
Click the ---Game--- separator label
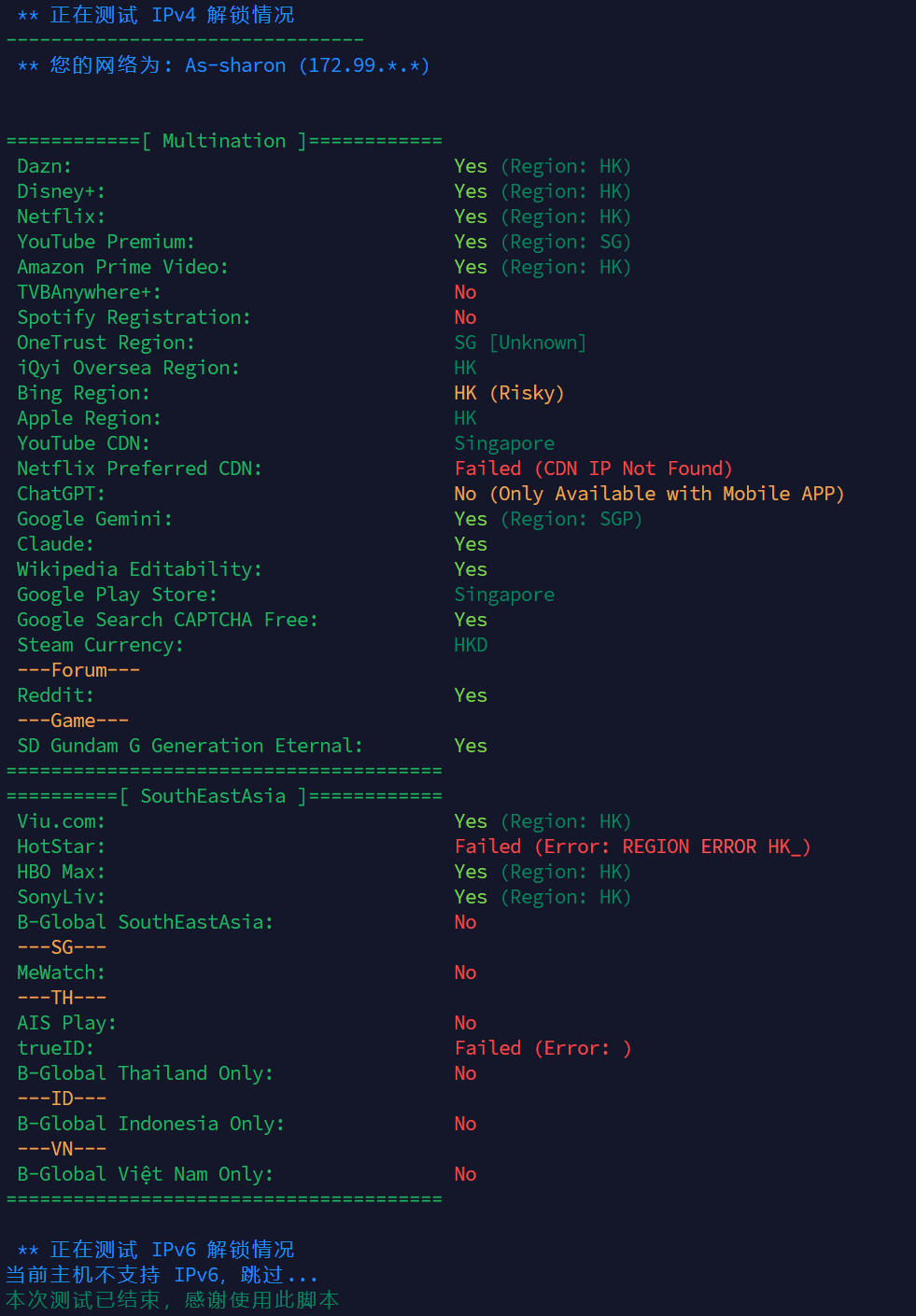point(73,721)
